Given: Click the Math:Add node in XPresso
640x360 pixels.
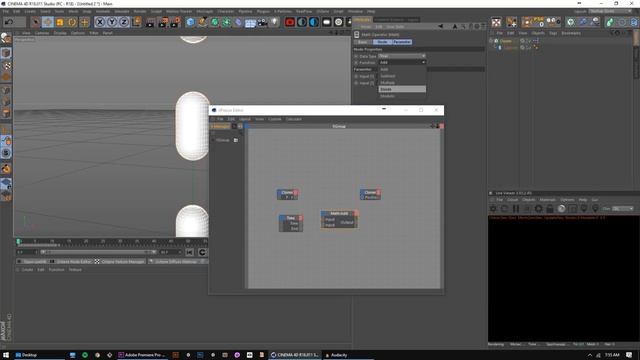Looking at the screenshot, I should [340, 219].
